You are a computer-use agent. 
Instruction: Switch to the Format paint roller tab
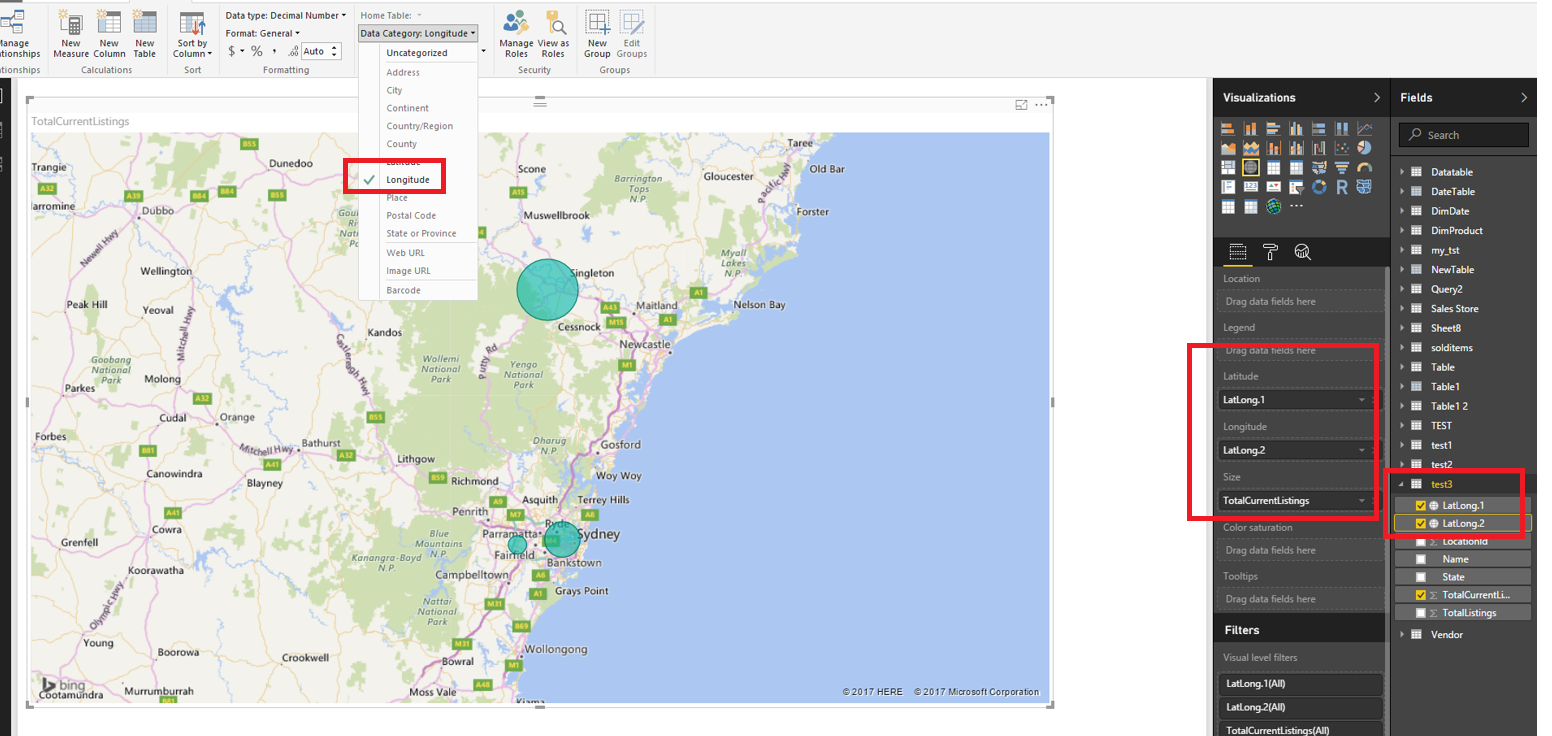click(1270, 252)
